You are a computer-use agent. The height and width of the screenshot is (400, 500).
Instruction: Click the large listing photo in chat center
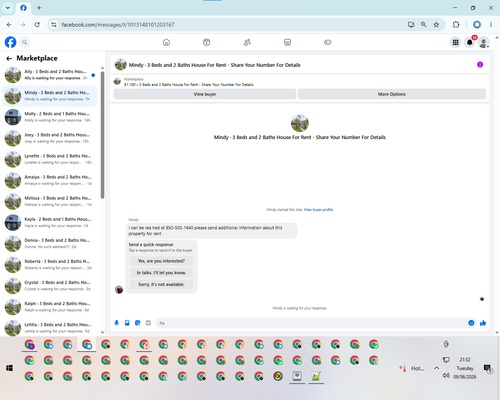300,123
